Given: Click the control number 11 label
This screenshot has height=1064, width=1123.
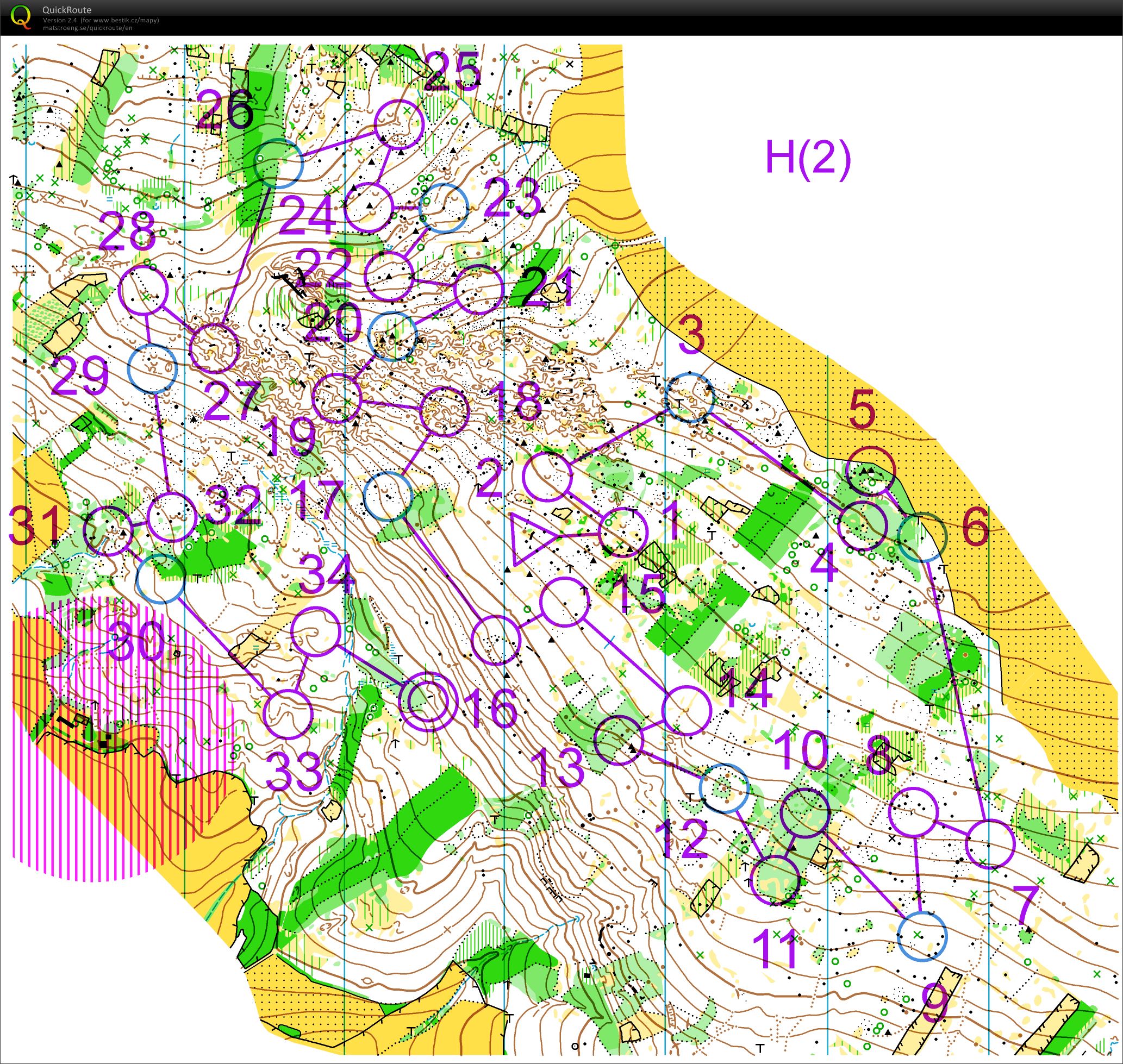Looking at the screenshot, I should tap(775, 950).
